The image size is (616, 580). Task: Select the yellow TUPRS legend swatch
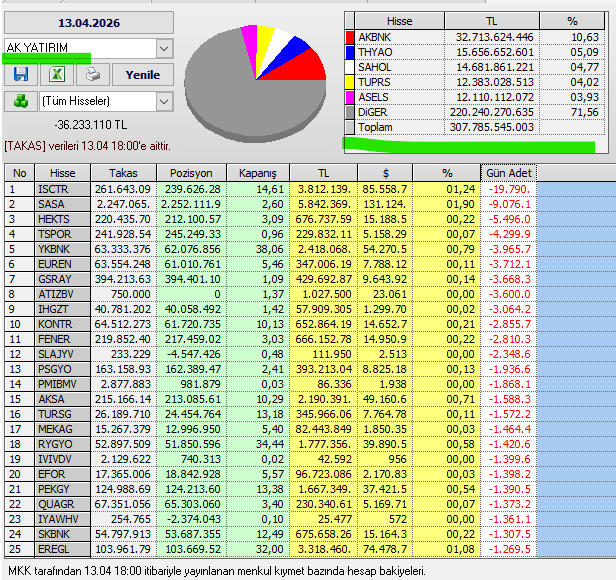(x=350, y=82)
